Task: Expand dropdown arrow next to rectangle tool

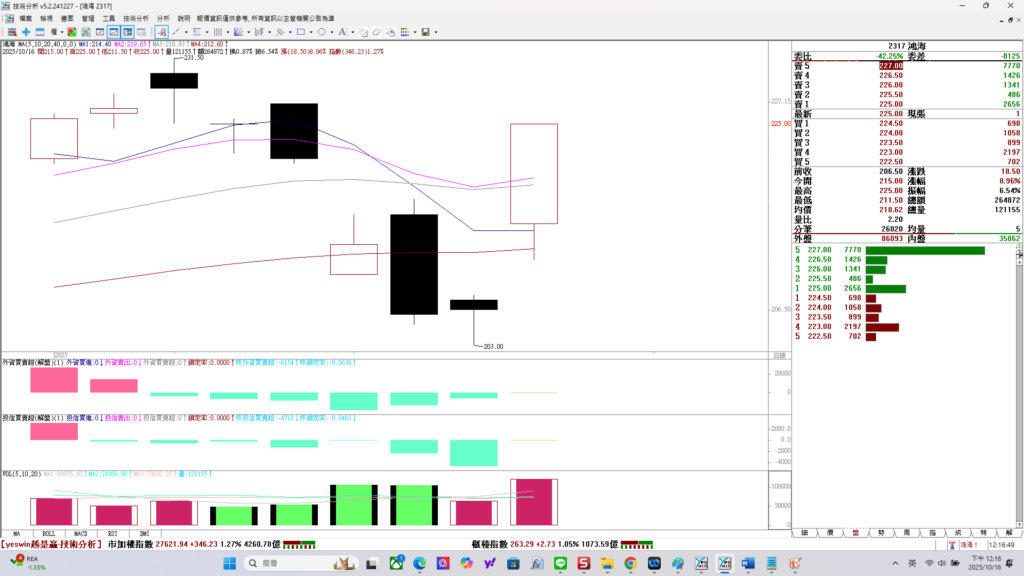Action: point(310,32)
